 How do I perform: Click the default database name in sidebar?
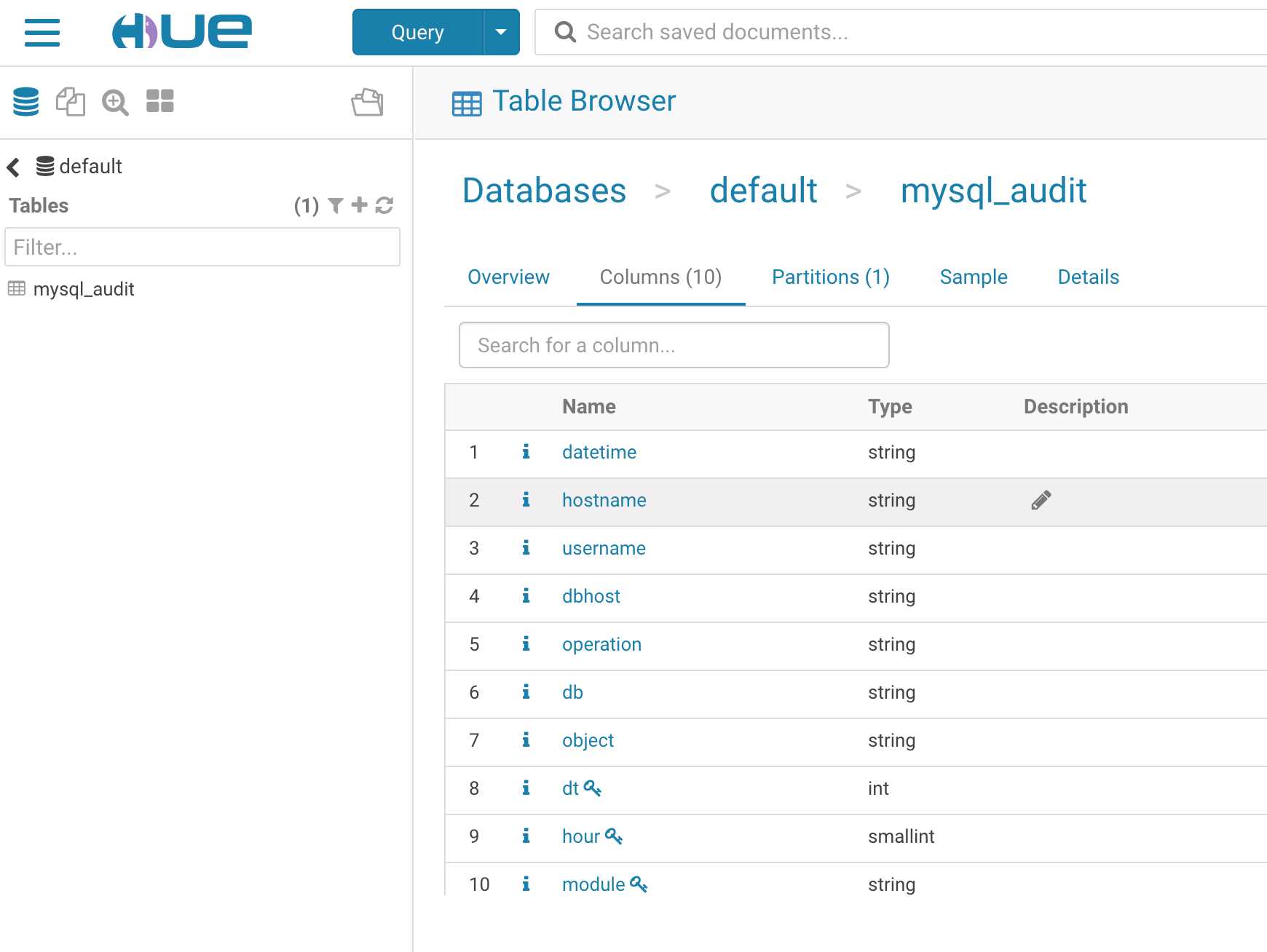[x=90, y=167]
